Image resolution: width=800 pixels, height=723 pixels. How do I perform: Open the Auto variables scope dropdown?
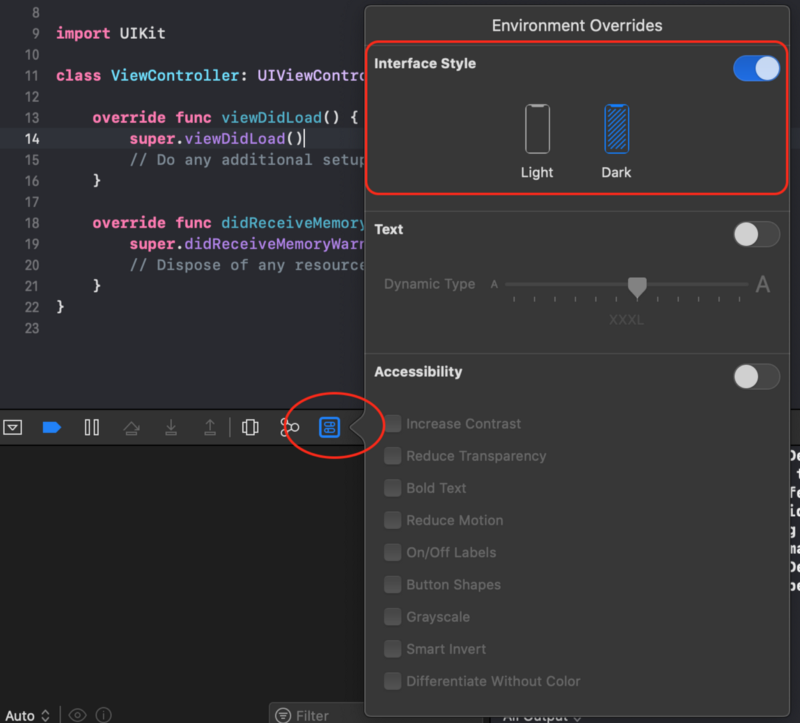click(x=27, y=715)
